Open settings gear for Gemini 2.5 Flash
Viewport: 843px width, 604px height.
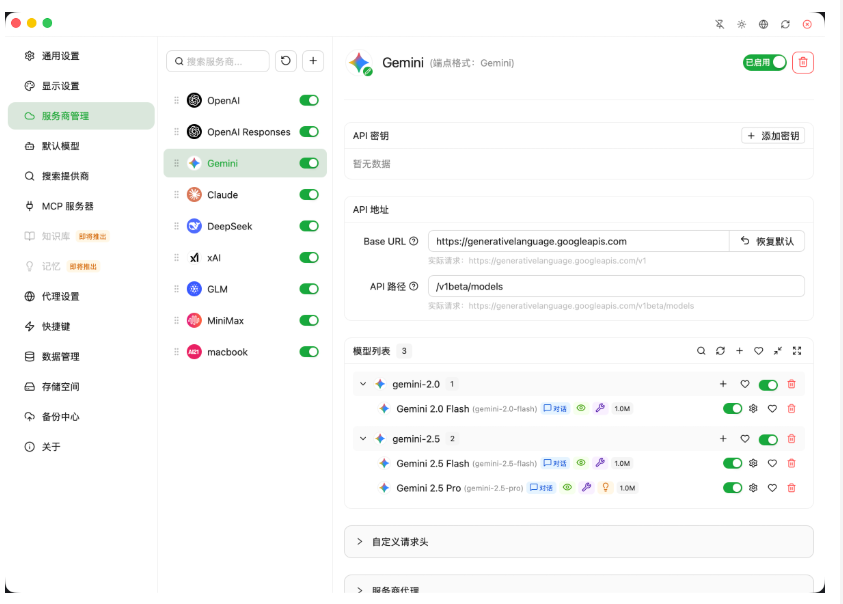(753, 463)
